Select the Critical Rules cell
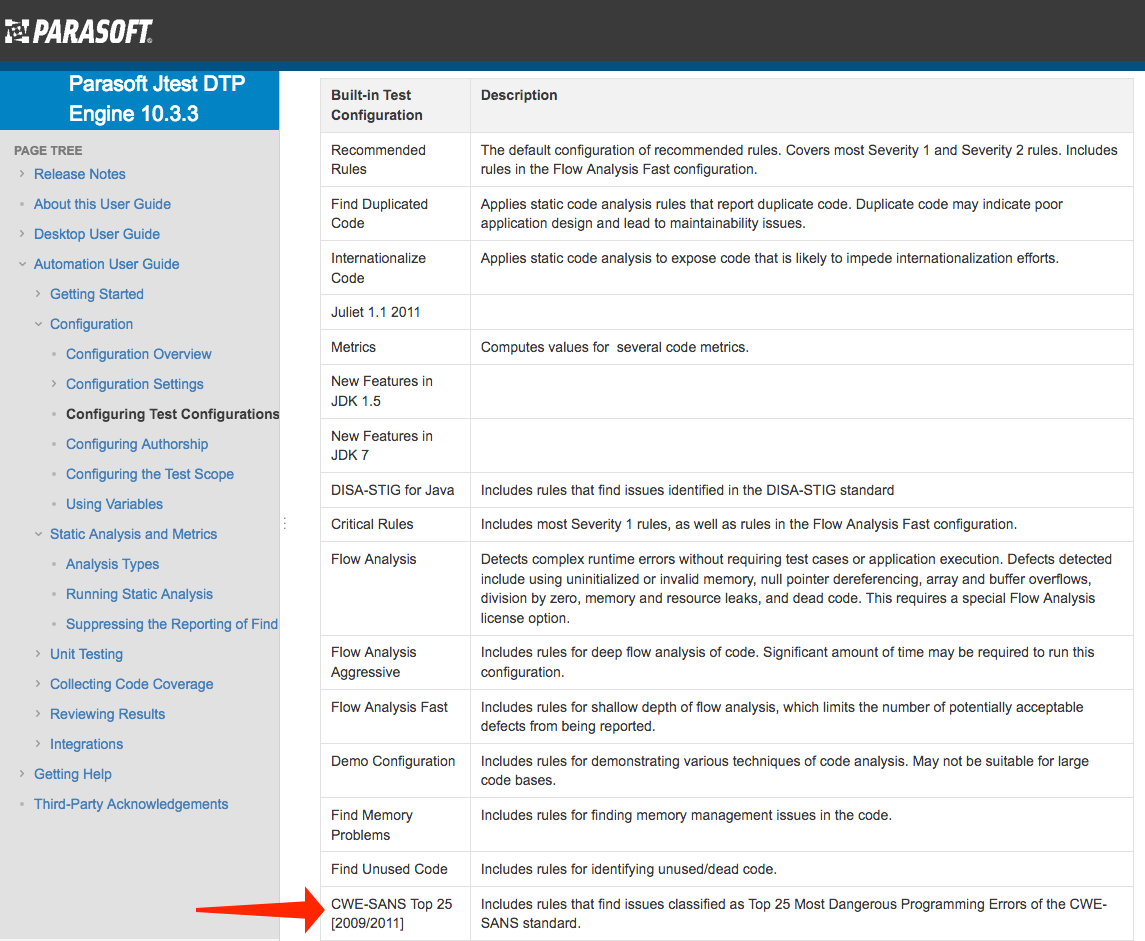The width and height of the screenshot is (1145, 941). tap(395, 524)
